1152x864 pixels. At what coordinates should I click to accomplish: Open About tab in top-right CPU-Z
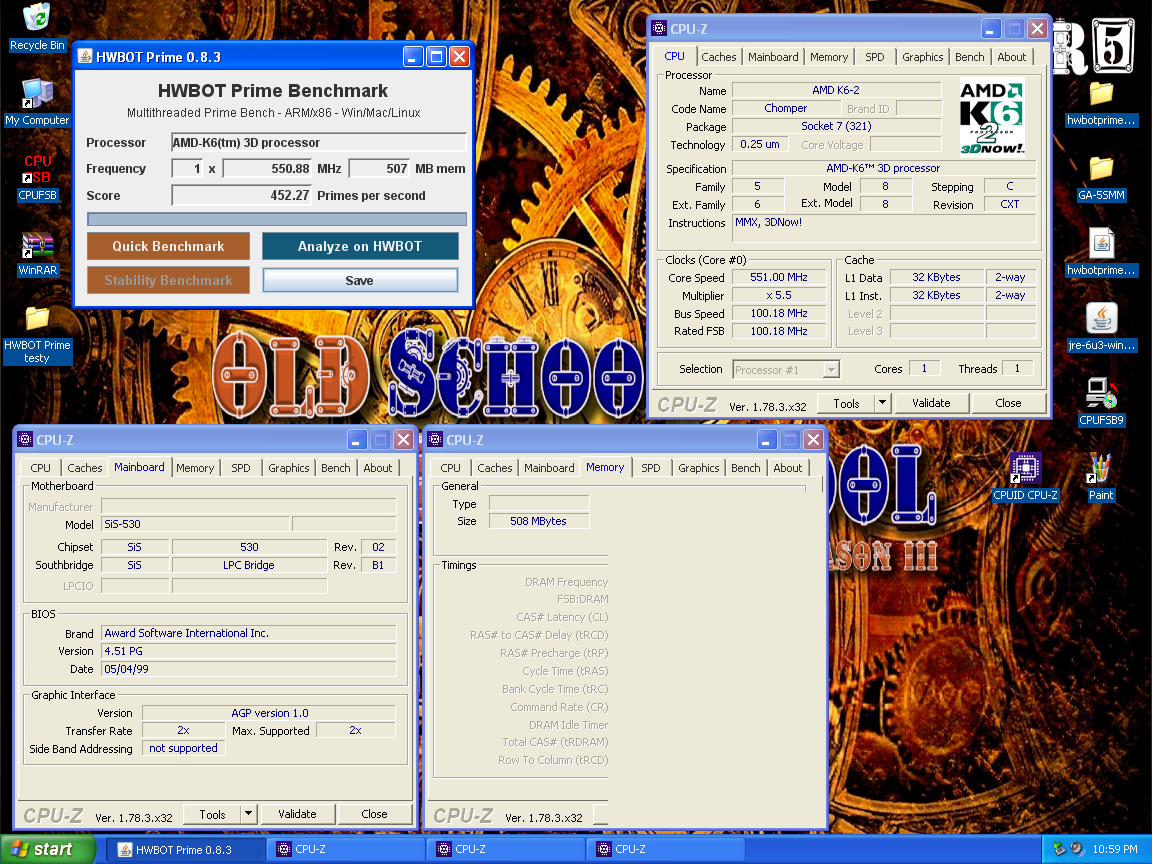1012,57
